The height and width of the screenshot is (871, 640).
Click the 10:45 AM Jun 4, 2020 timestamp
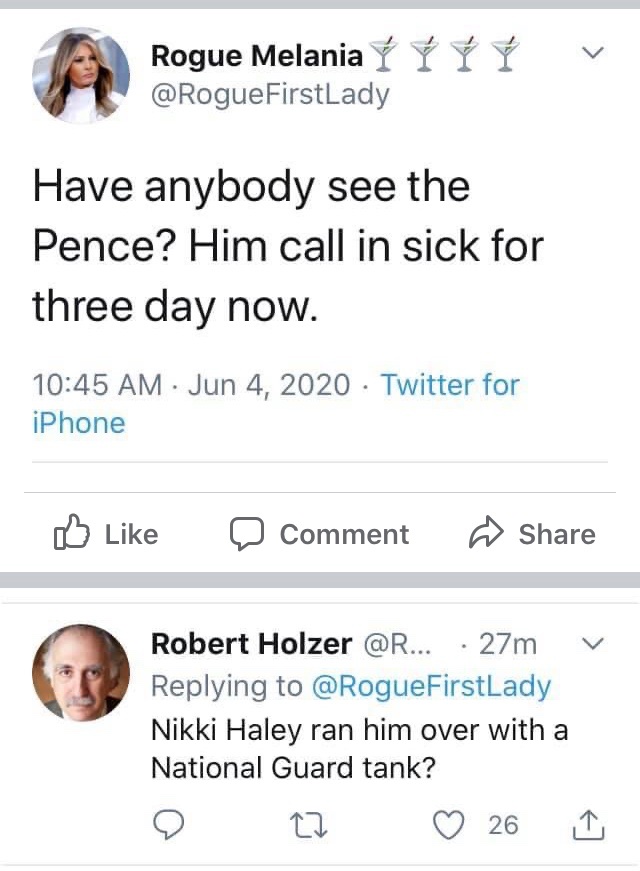[x=192, y=385]
